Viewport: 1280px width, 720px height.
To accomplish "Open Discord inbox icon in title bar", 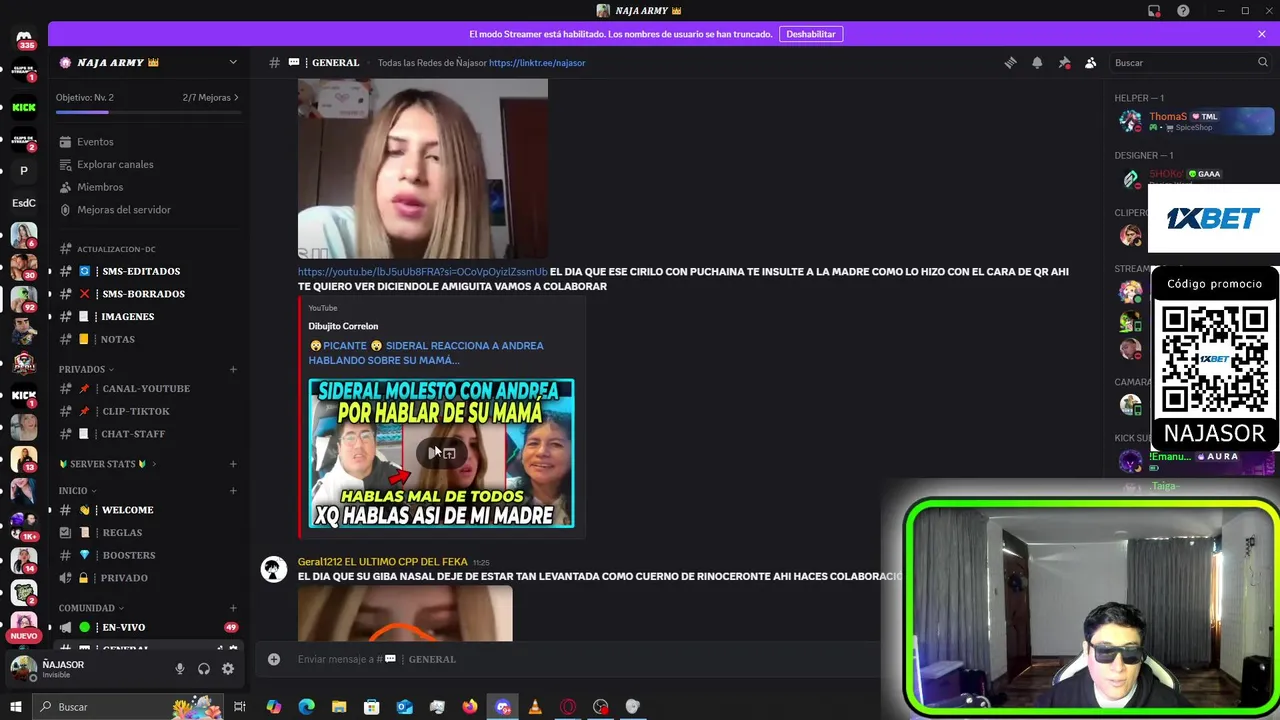I will tap(1154, 10).
